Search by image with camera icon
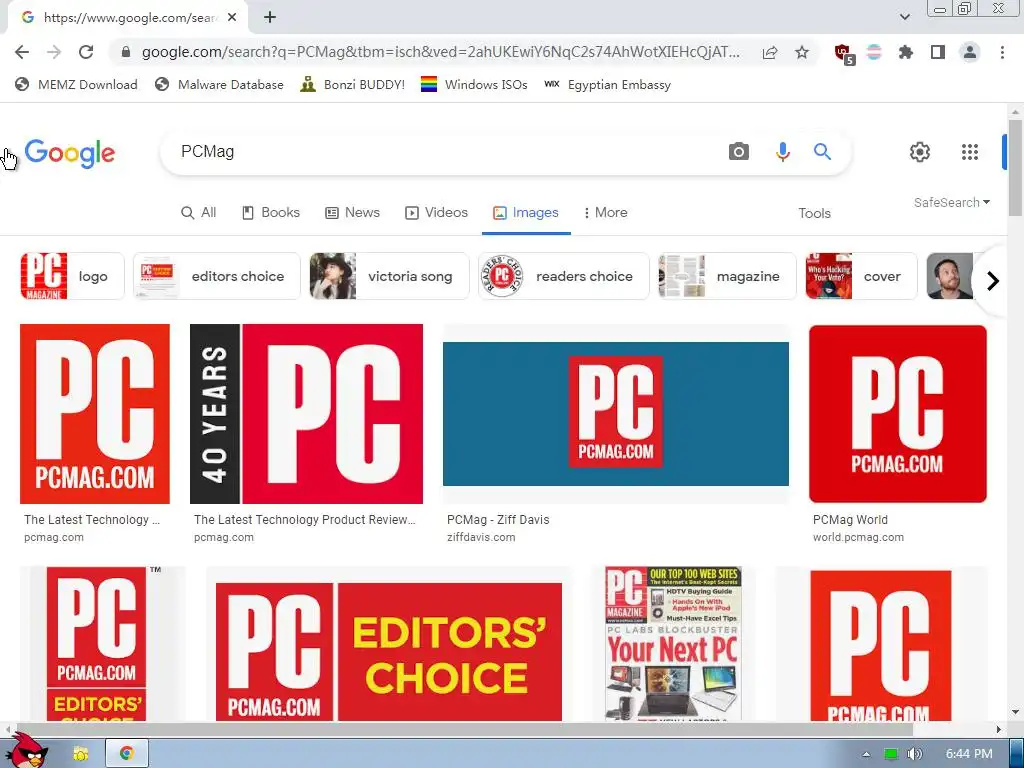The image size is (1024, 768). [x=739, y=152]
